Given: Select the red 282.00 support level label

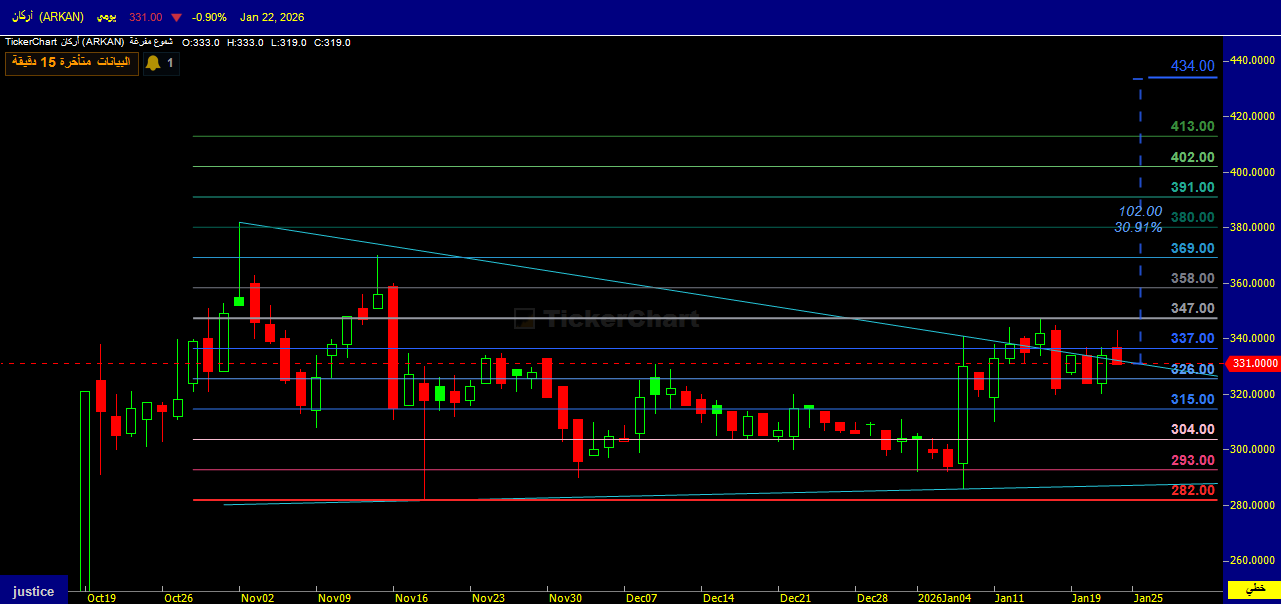Looking at the screenshot, I should (1192, 490).
